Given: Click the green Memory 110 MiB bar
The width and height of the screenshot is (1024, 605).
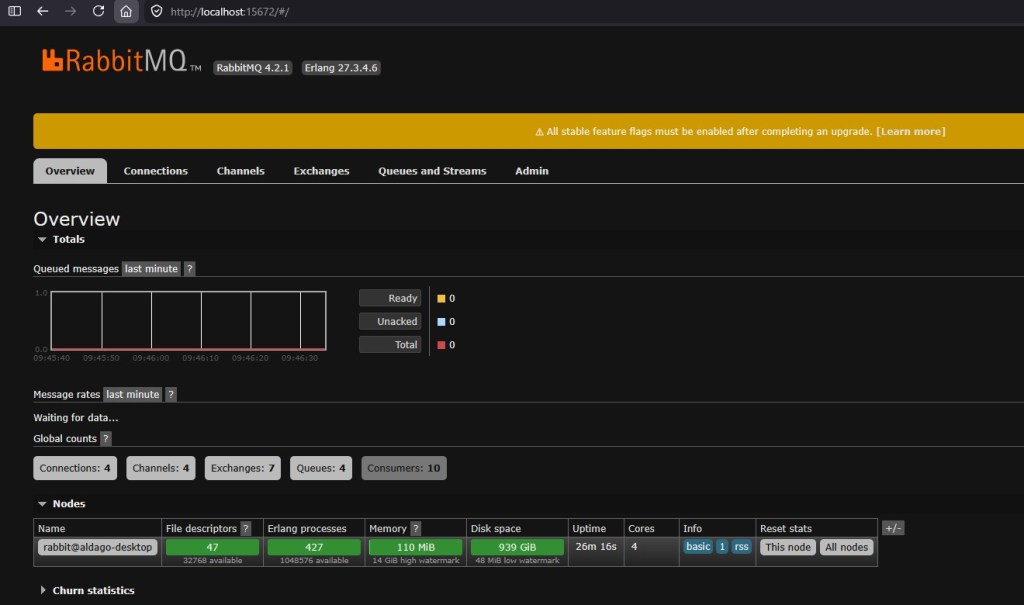Looking at the screenshot, I should coord(415,547).
